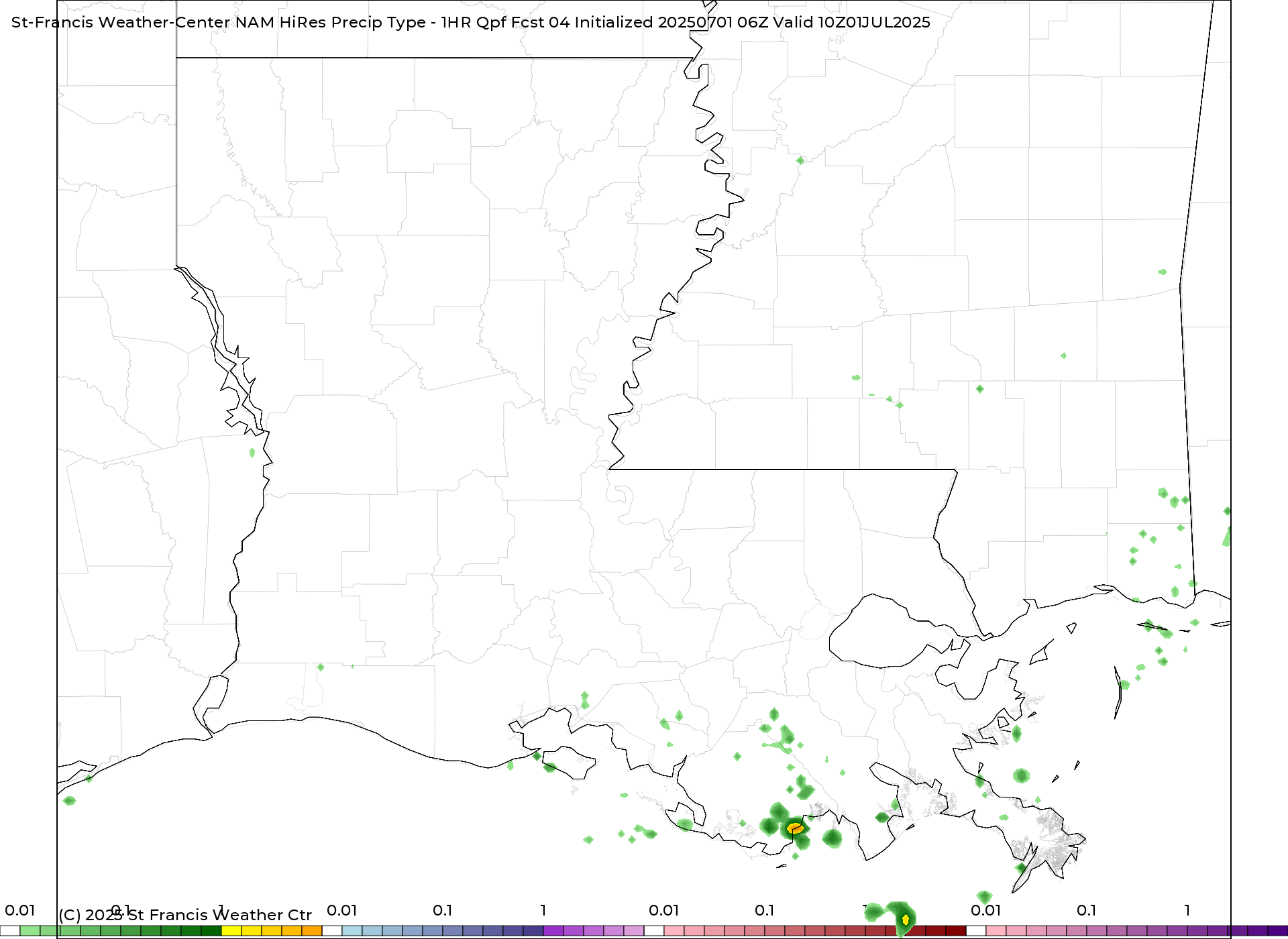This screenshot has width=1288, height=939.
Task: Select the light blue swatch starting the blue scale
Action: (x=352, y=931)
